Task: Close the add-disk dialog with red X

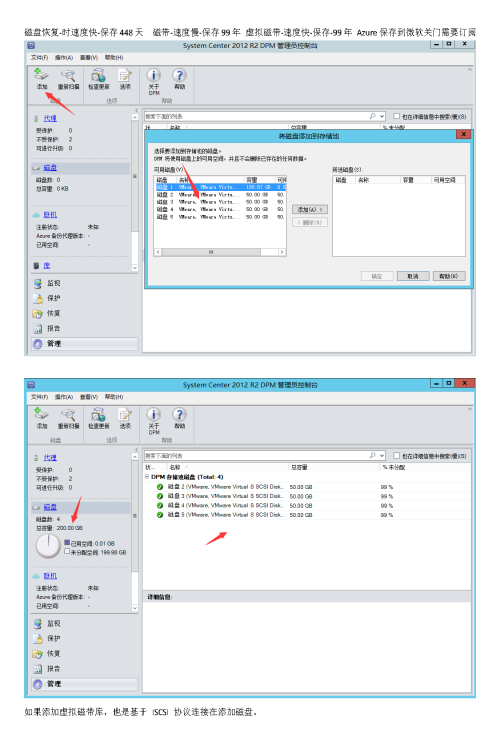Action: 463,135
